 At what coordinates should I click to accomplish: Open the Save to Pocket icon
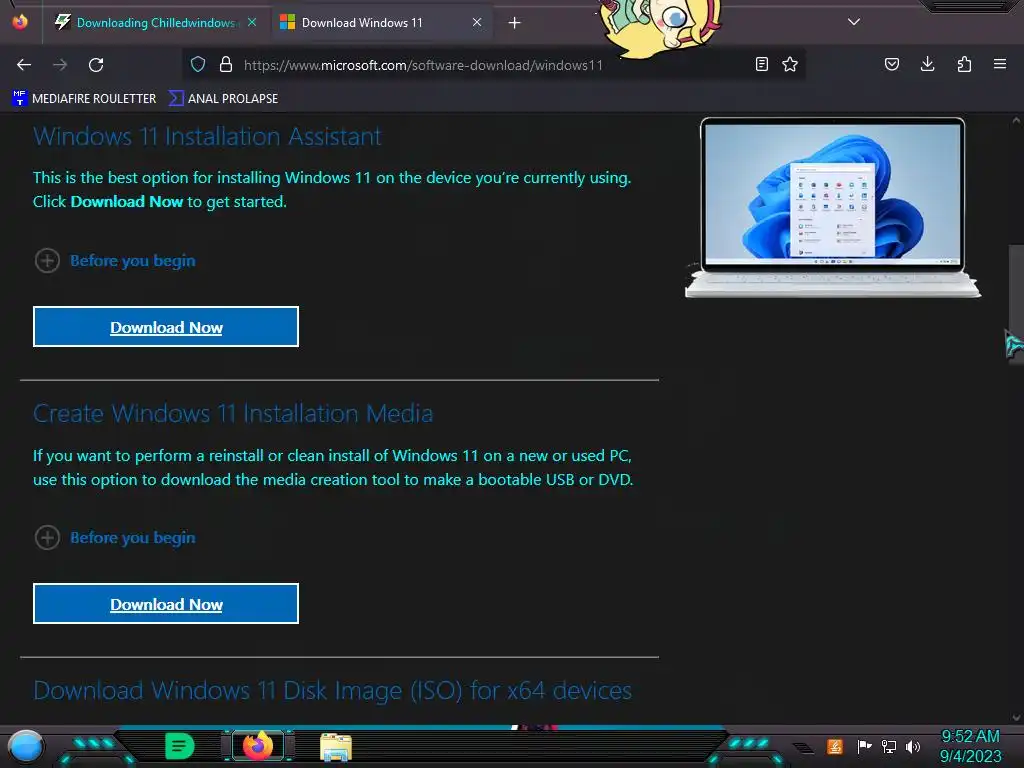coord(891,64)
